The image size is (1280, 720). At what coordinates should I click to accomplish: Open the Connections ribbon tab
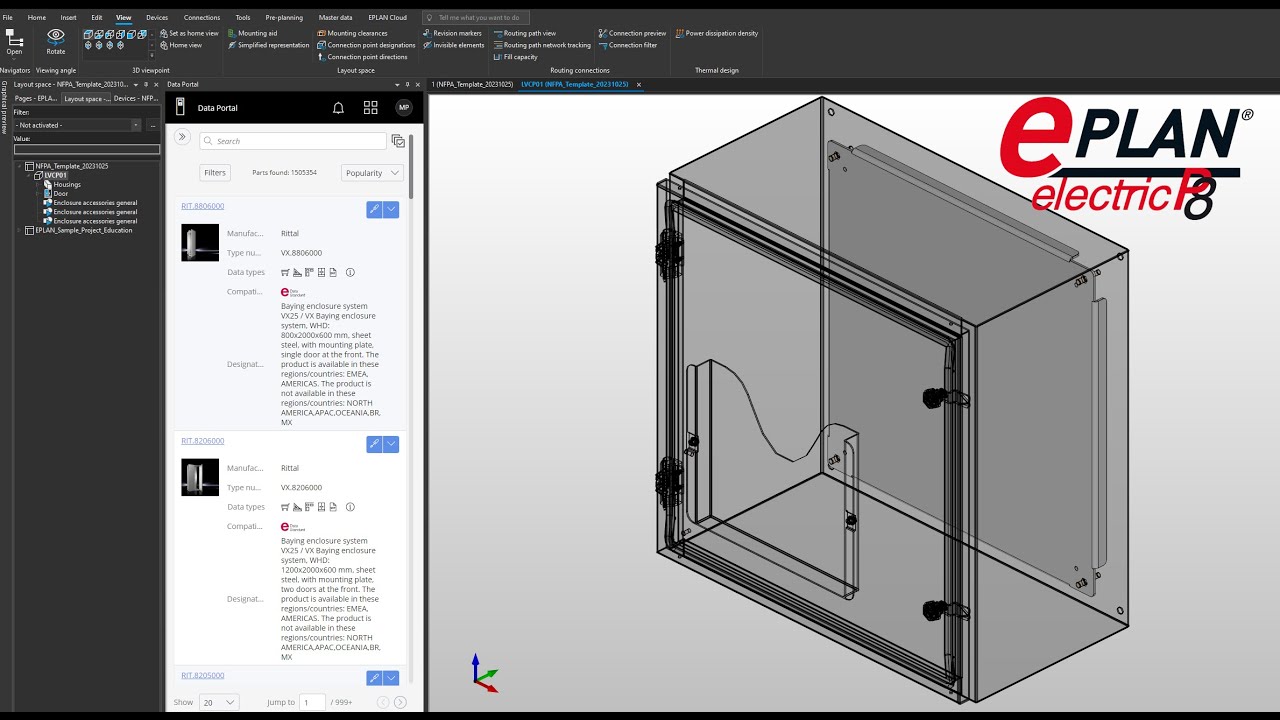(x=202, y=17)
